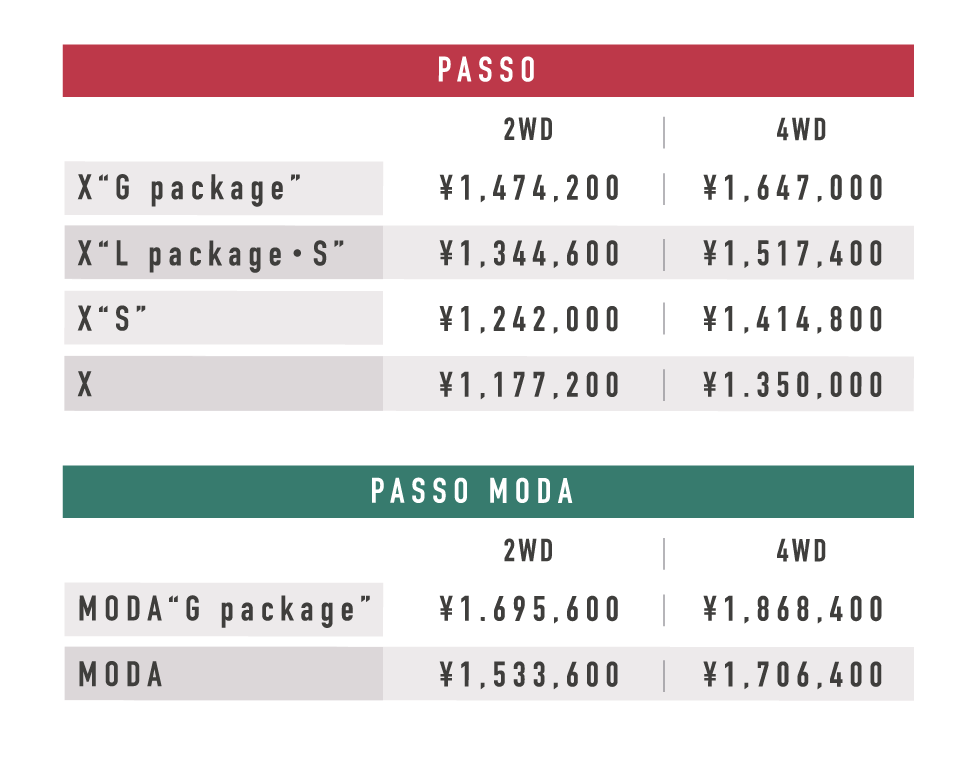Click the ¥1,868,400 price
960x766 pixels.
[793, 609]
